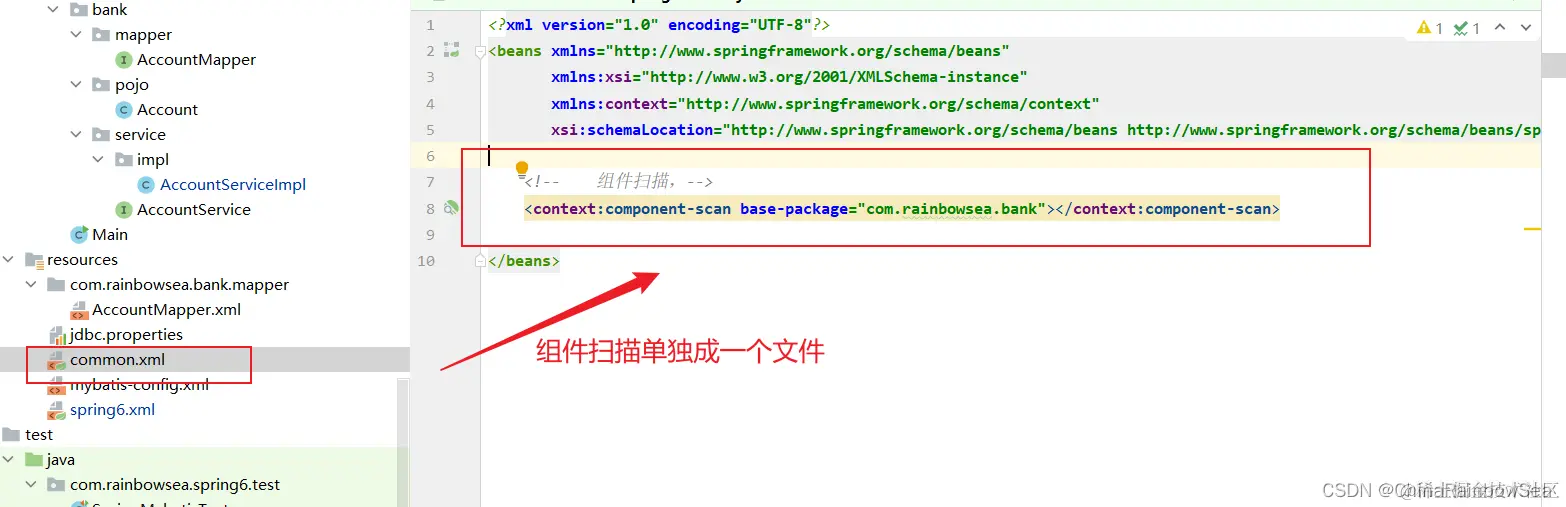The height and width of the screenshot is (507, 1566).
Task: Place cursor on the component-scan tag line
Action: point(902,208)
